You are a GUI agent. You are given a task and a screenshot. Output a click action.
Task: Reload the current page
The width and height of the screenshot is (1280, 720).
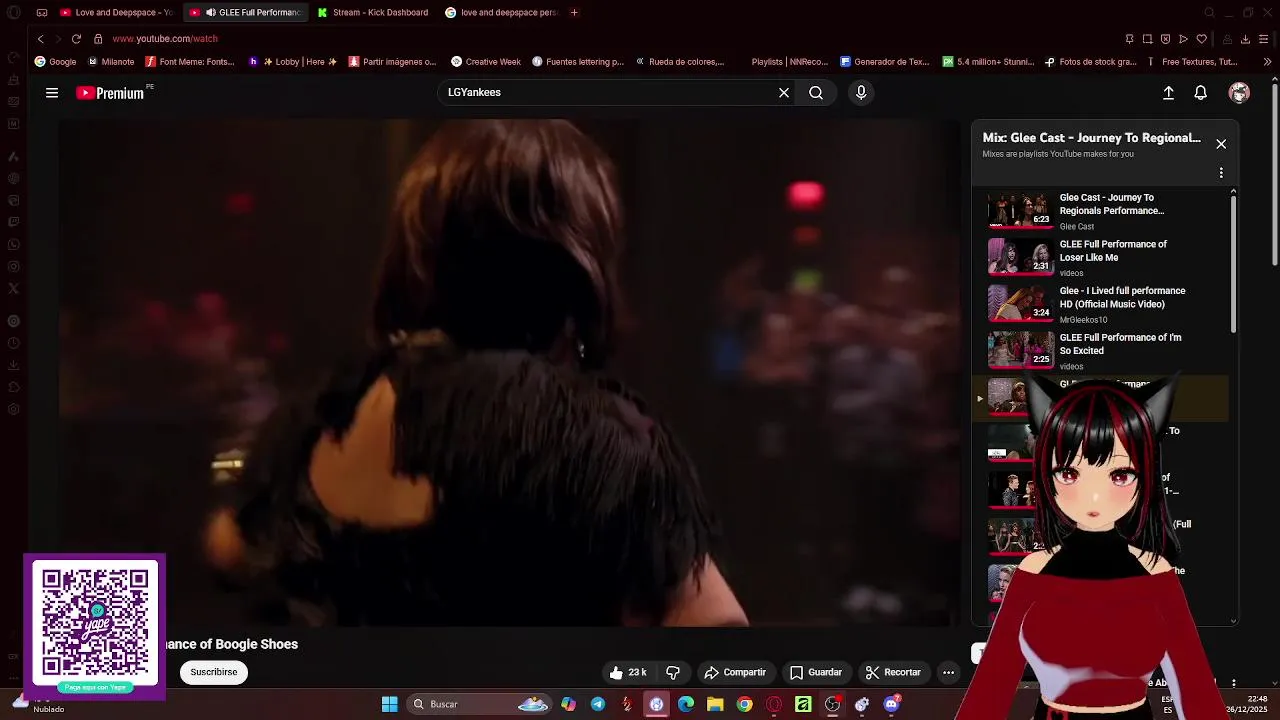coord(76,39)
